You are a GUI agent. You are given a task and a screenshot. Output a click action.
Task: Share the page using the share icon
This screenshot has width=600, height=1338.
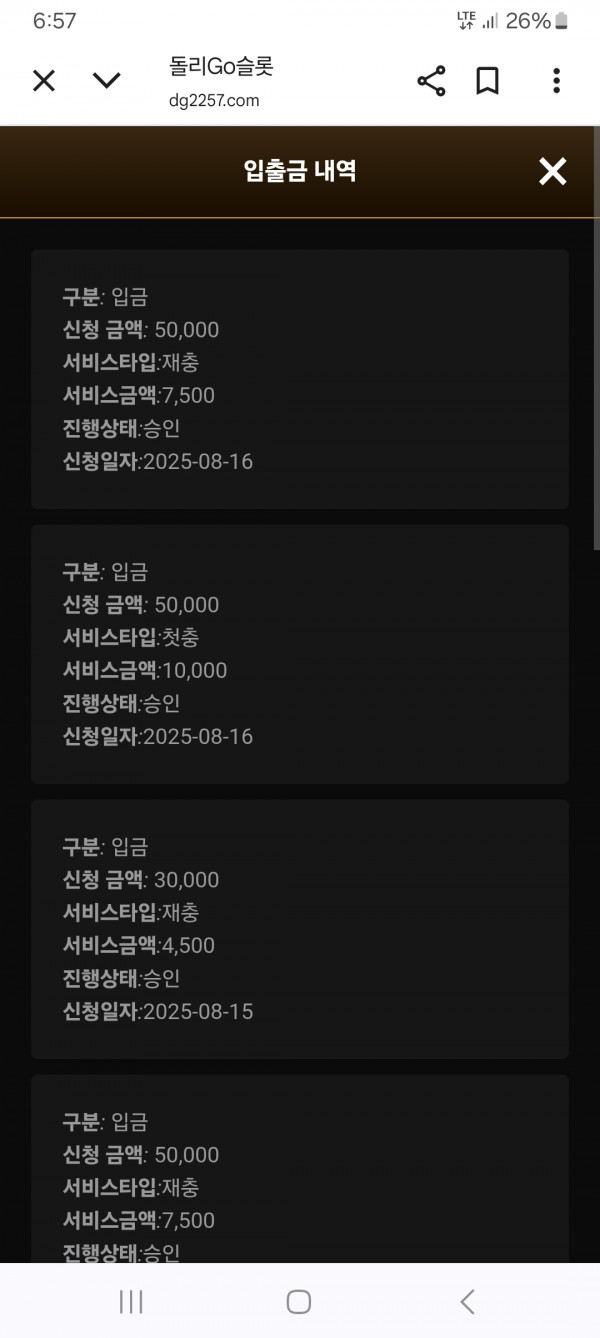click(x=431, y=81)
